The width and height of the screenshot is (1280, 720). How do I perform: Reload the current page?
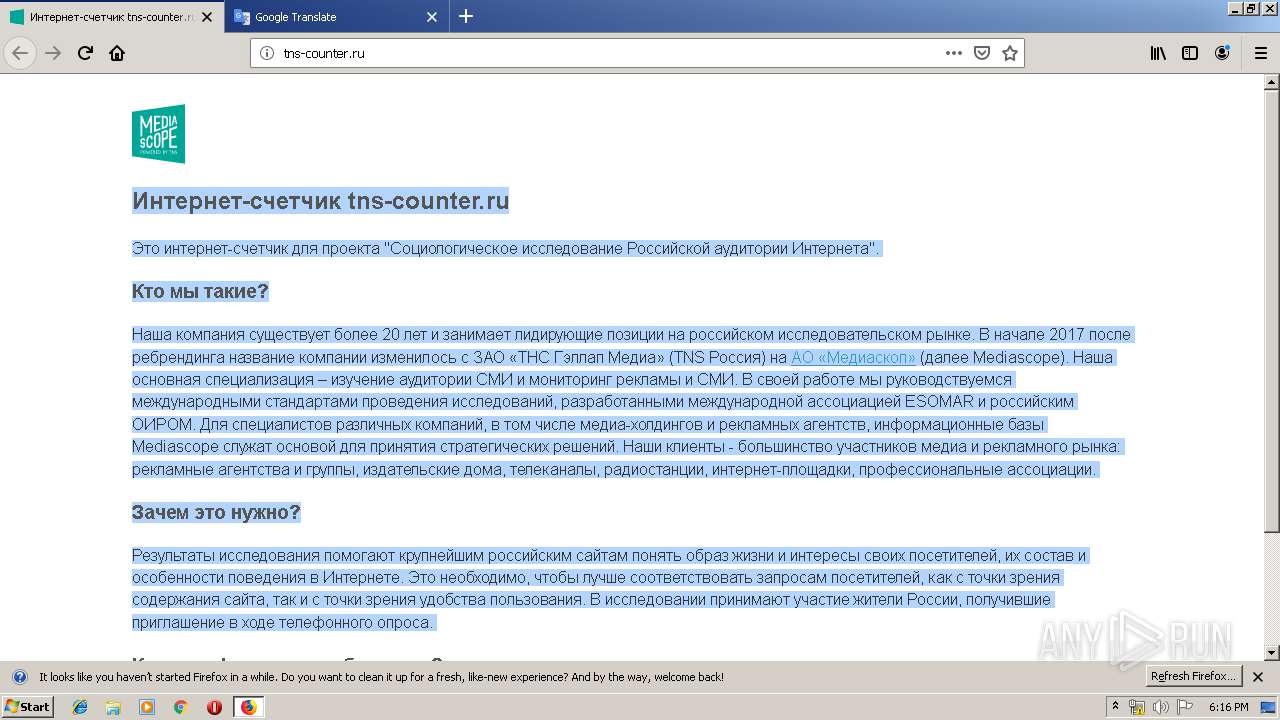tap(85, 53)
